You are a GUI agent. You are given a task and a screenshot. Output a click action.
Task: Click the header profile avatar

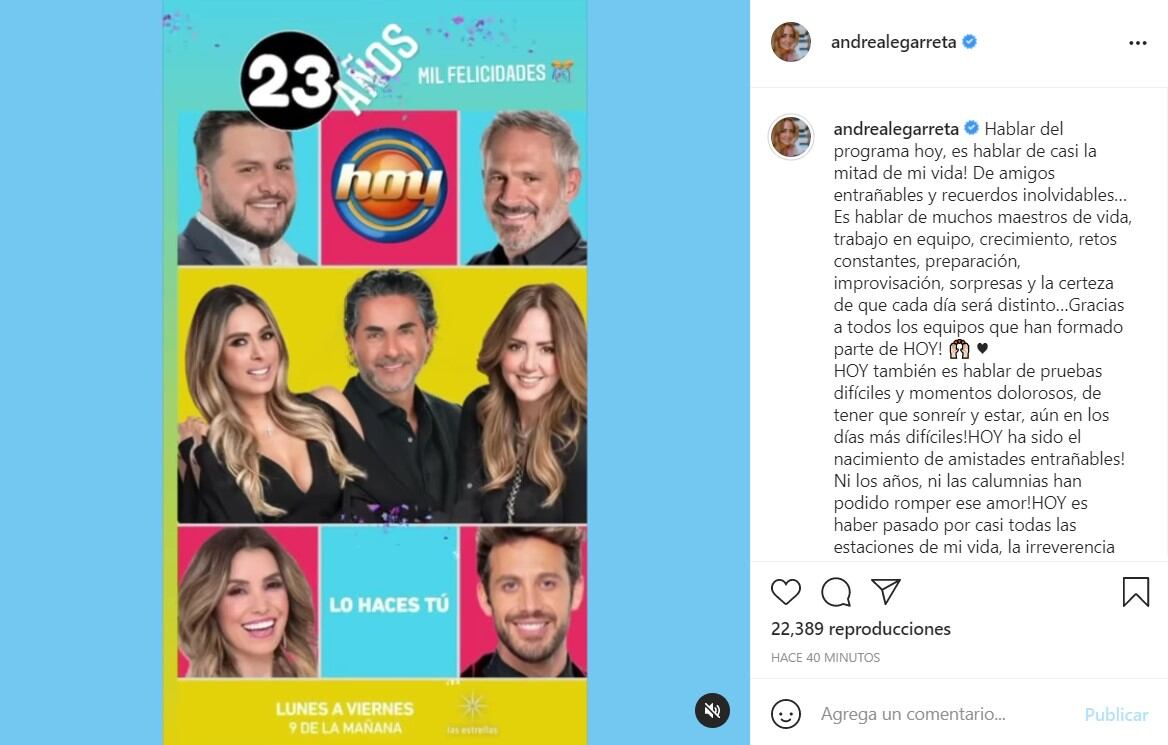pos(790,42)
